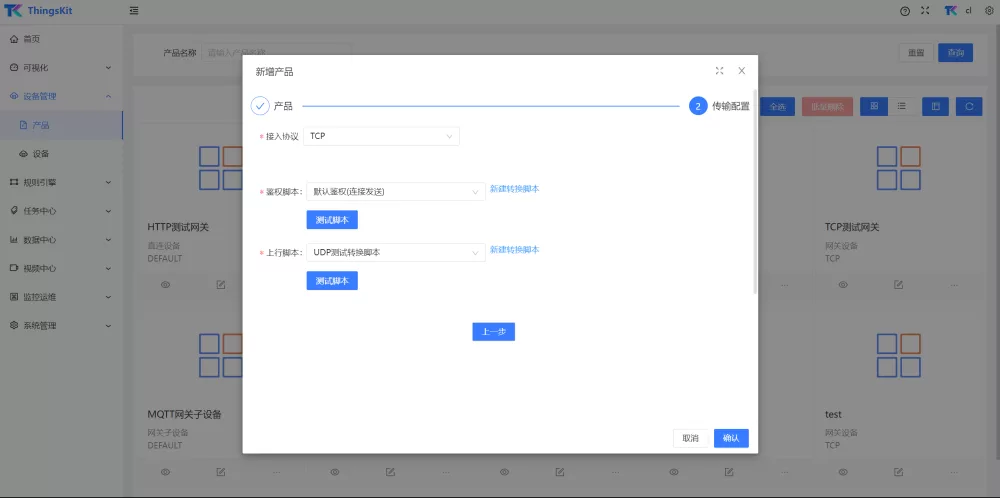The height and width of the screenshot is (498, 1000).
Task: Expand the 上行脚本 UDP测试转换脚本 dropdown
Action: click(395, 253)
